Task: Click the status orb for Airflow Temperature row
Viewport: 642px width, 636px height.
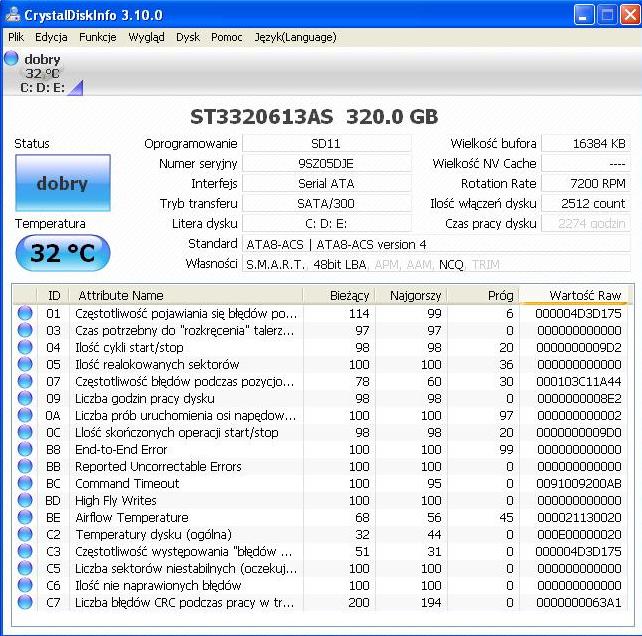Action: coord(25,517)
